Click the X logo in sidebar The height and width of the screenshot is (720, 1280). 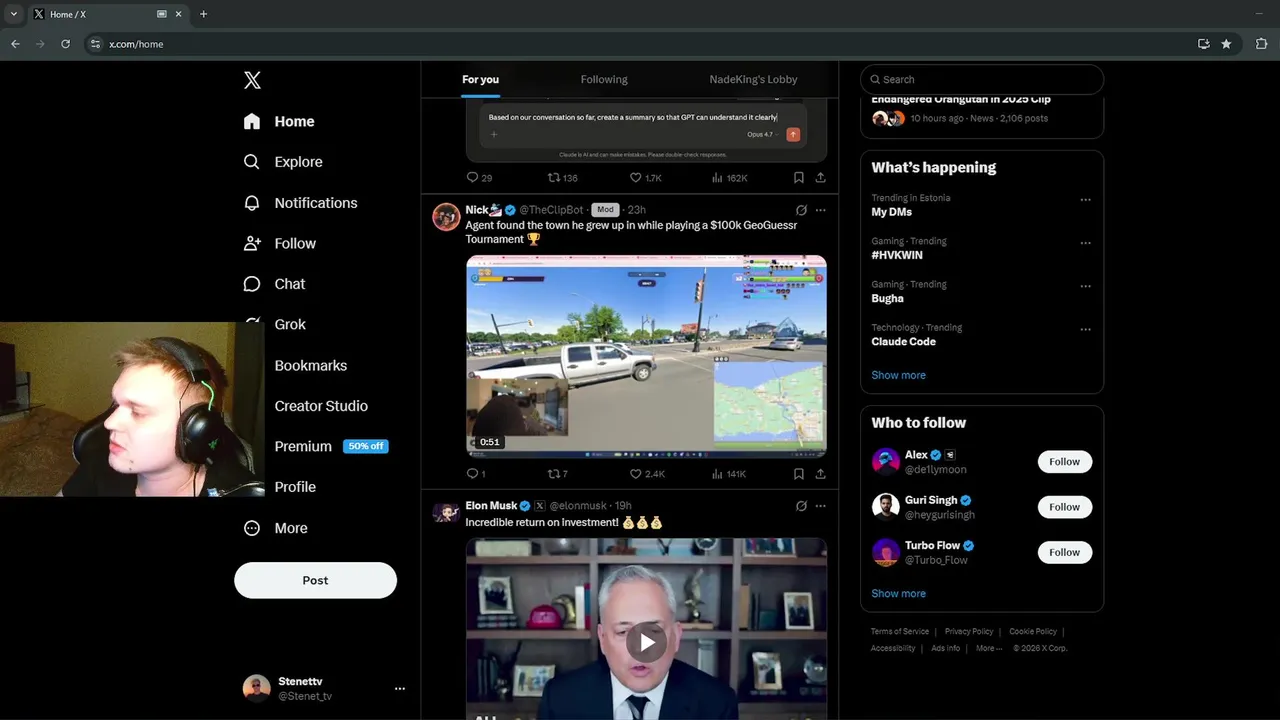[x=252, y=80]
